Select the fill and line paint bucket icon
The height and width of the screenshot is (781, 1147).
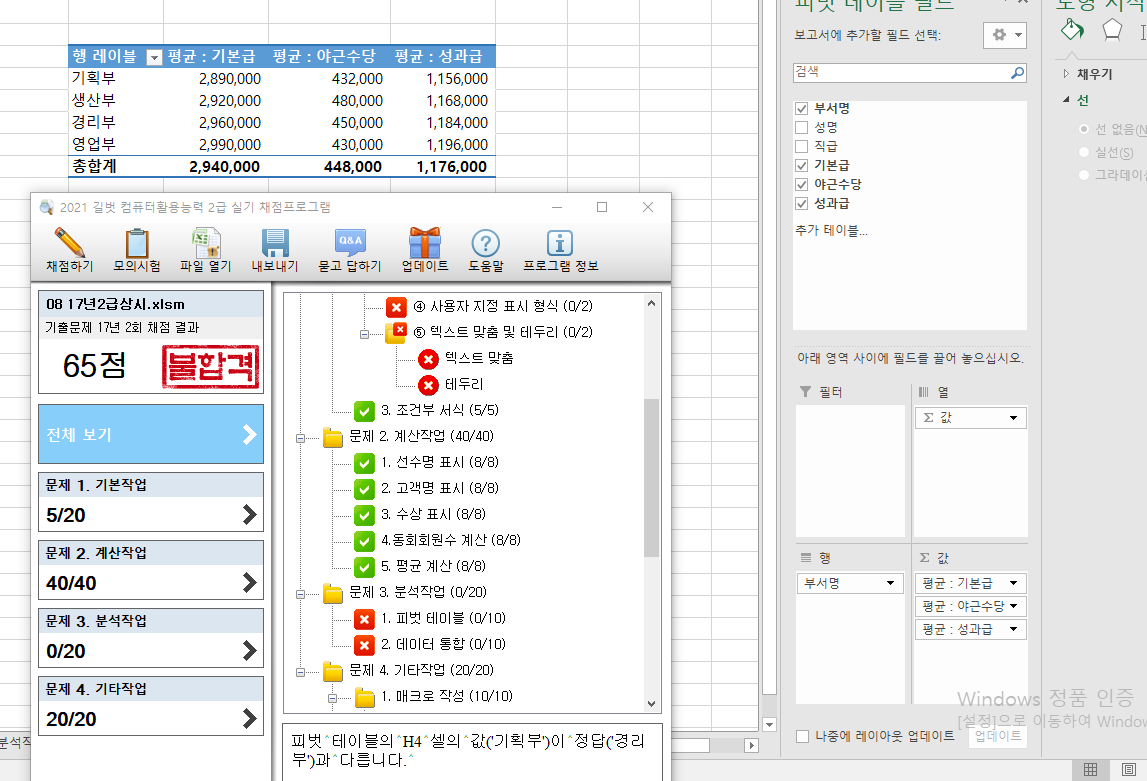1071,29
